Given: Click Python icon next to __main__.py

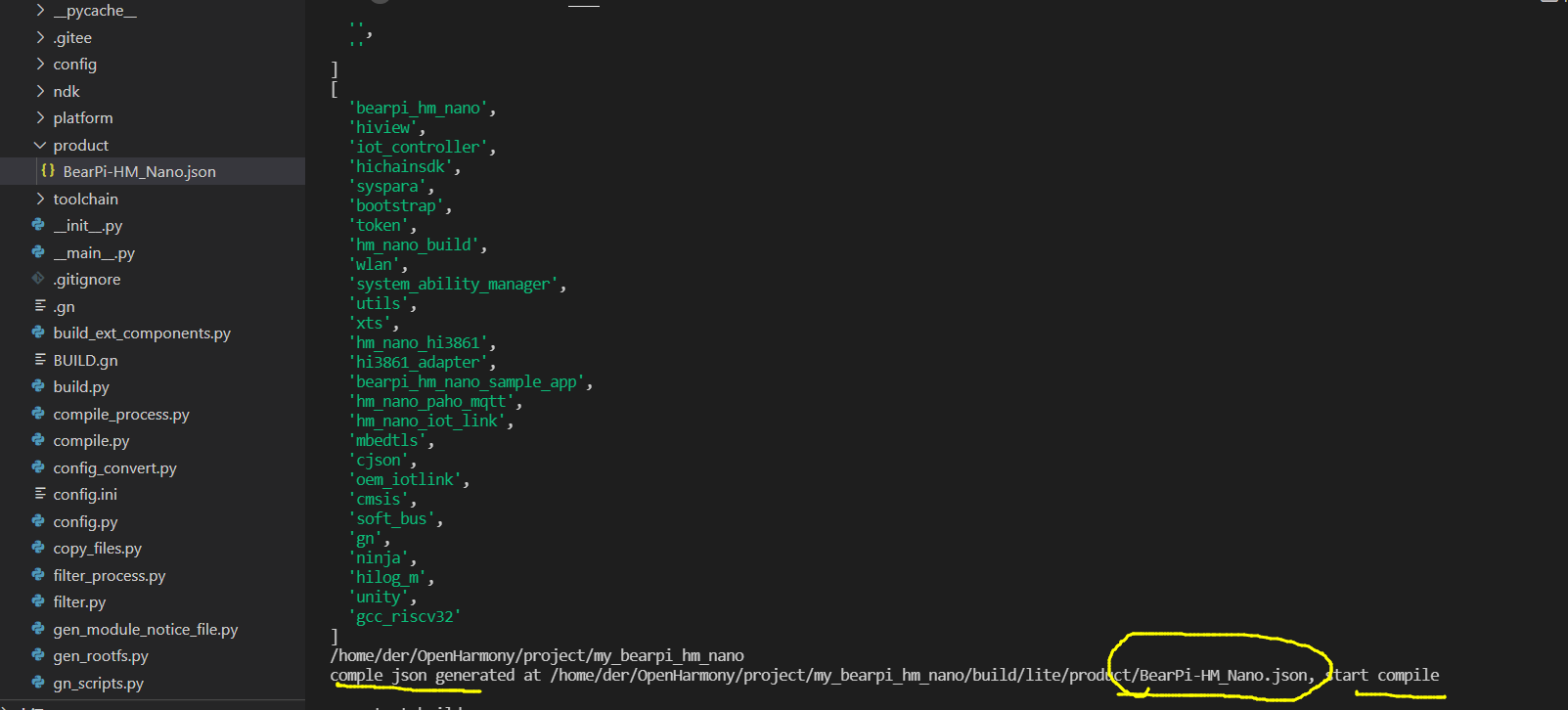Looking at the screenshot, I should (x=38, y=252).
